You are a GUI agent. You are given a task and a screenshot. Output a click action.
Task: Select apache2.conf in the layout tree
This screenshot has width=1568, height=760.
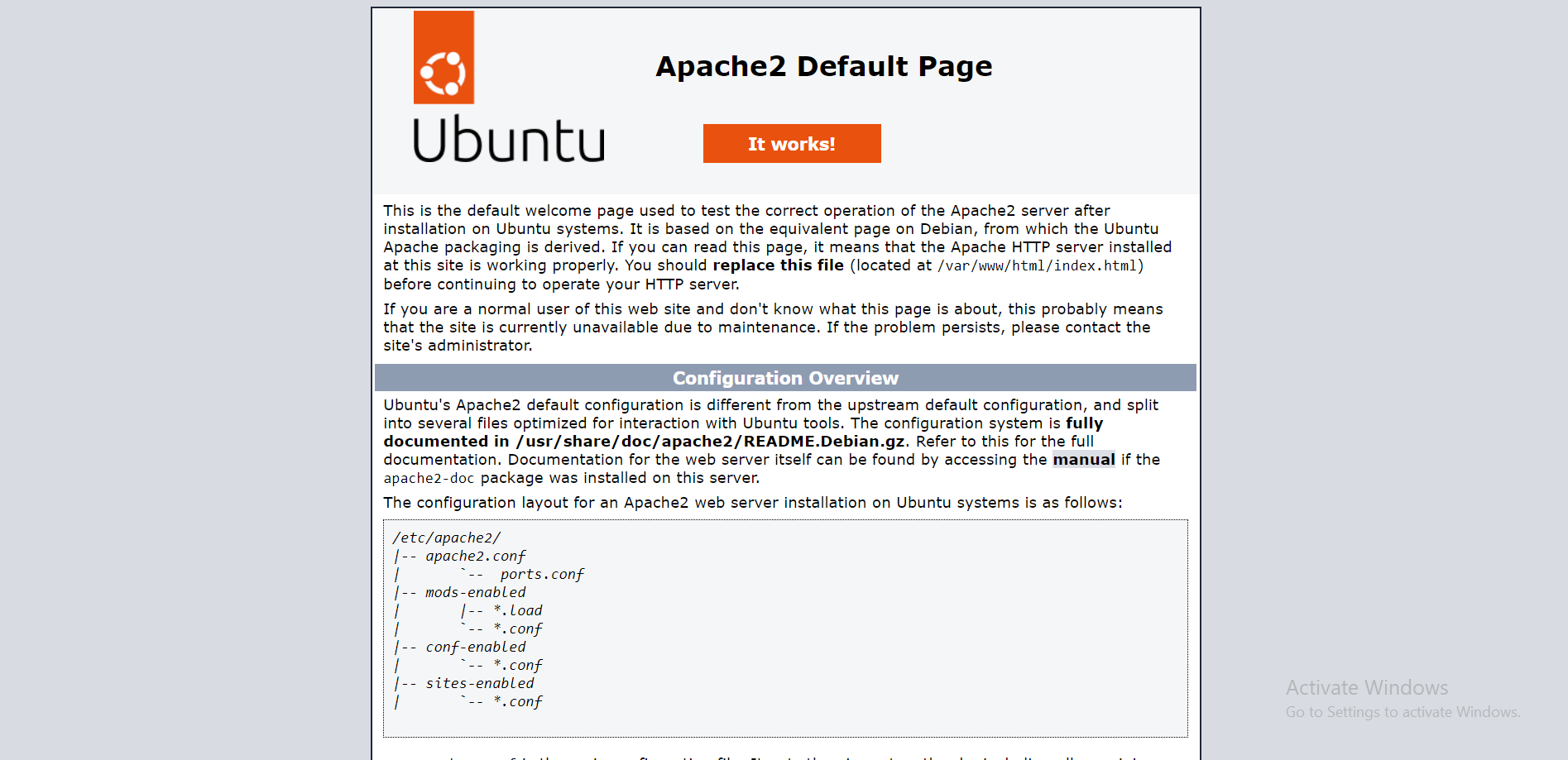tap(476, 556)
